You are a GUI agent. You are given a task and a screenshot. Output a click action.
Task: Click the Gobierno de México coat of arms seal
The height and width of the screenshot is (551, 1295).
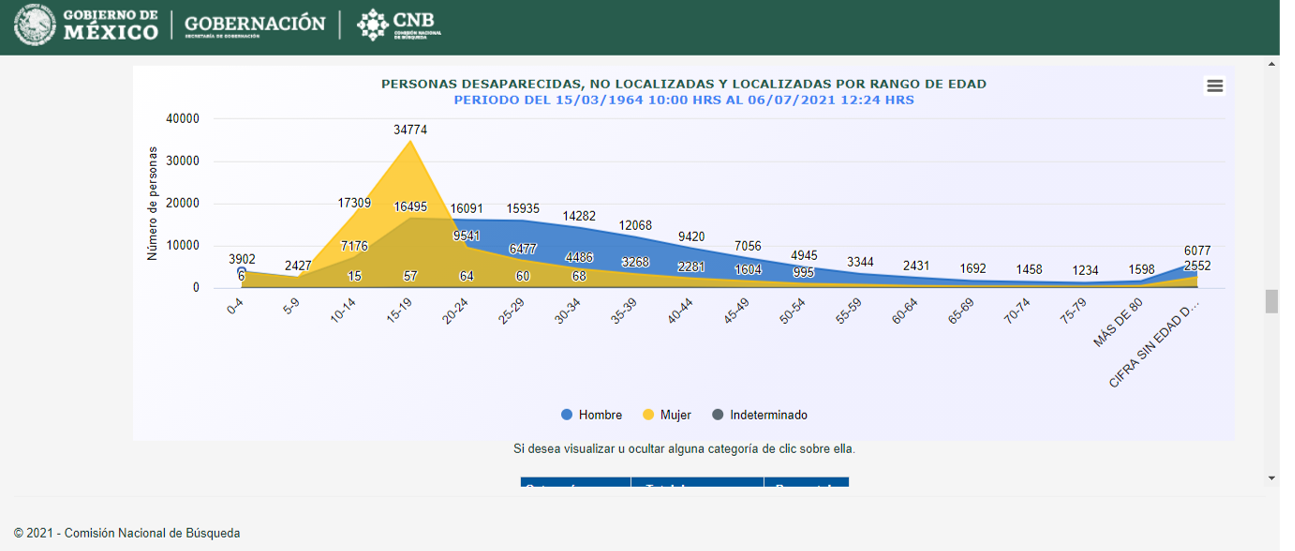pyautogui.click(x=35, y=25)
